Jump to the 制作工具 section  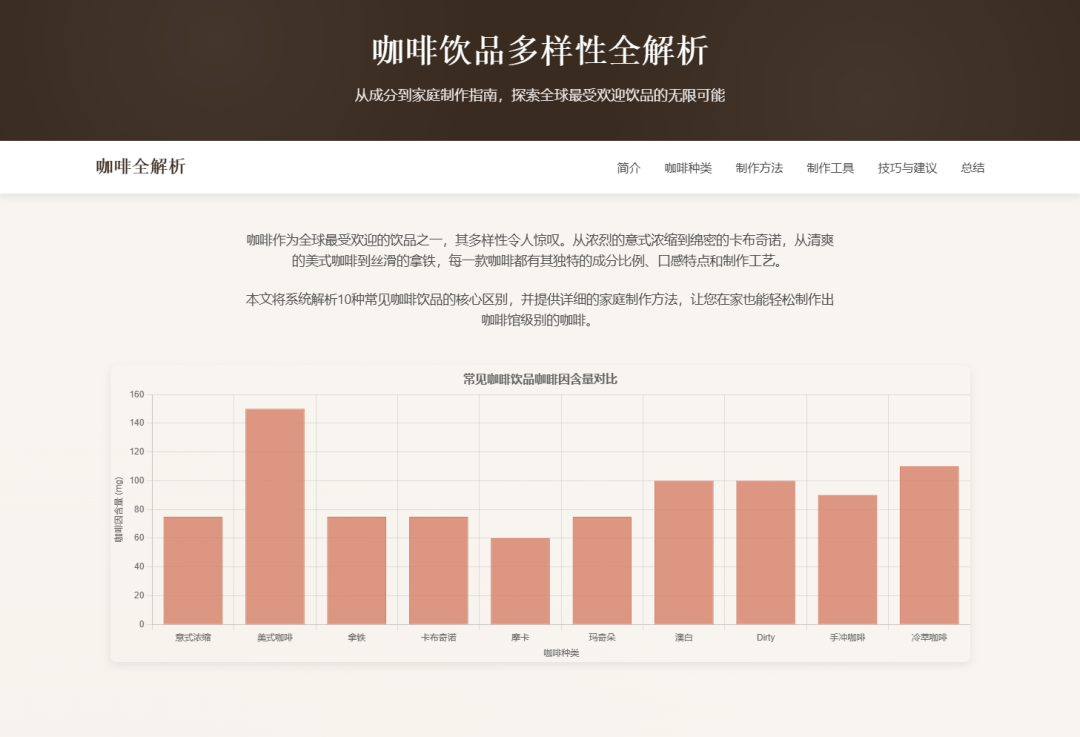[830, 168]
